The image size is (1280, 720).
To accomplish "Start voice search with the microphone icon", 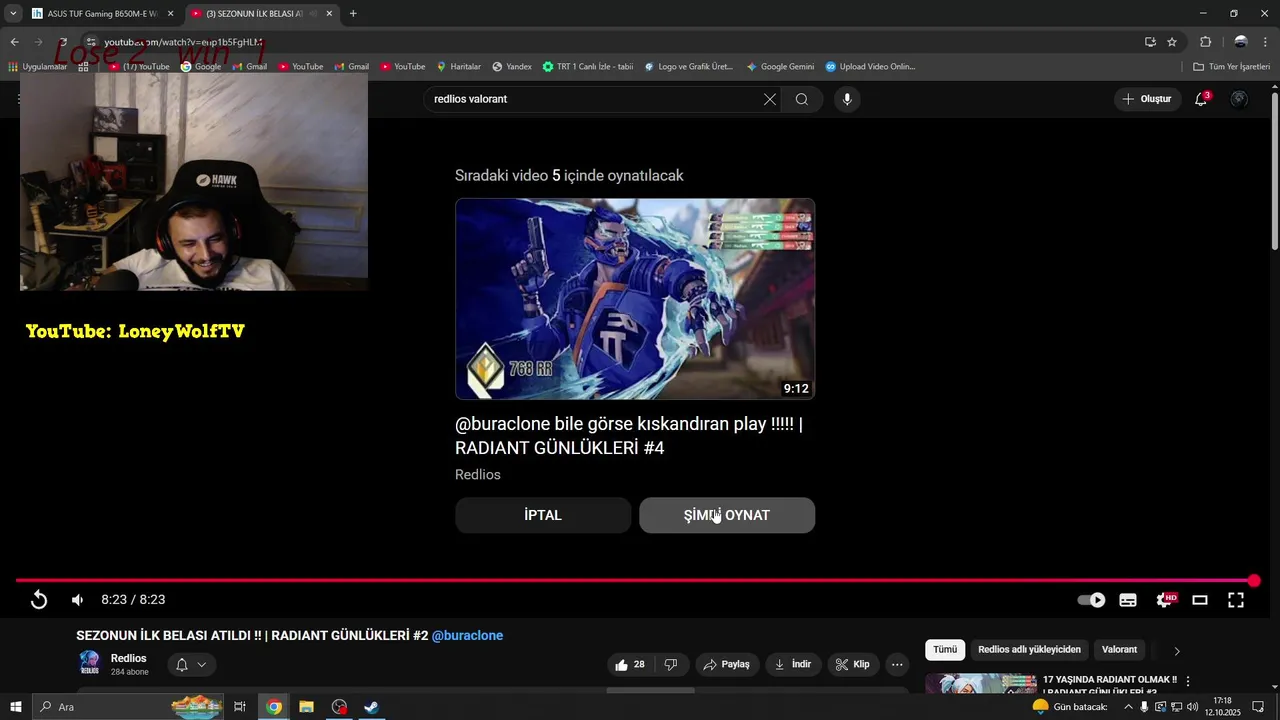I will pos(847,99).
